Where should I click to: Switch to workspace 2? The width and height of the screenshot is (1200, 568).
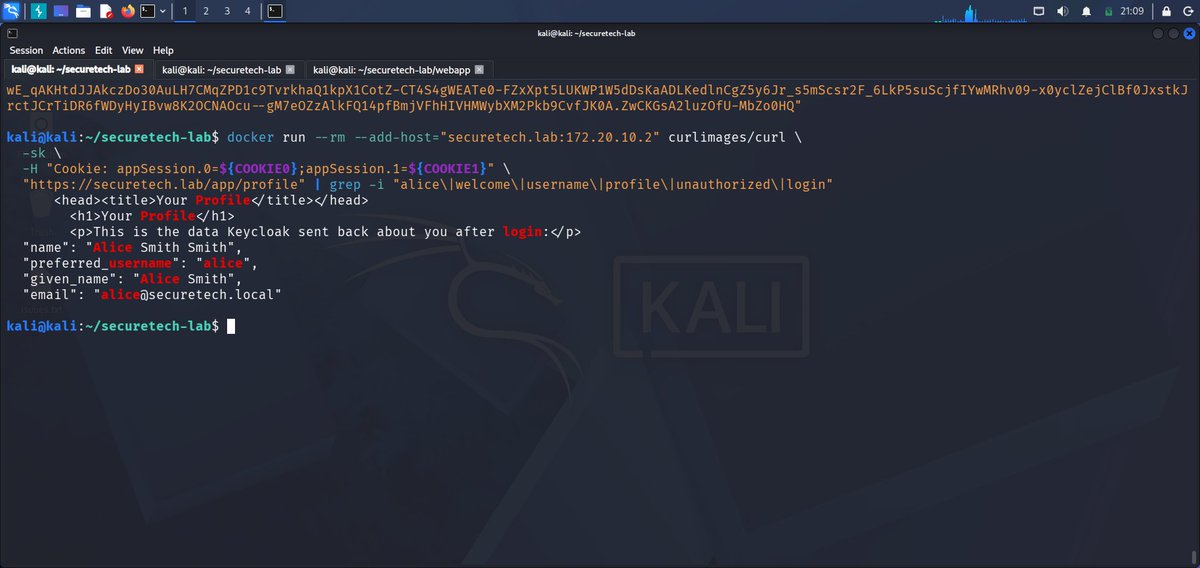coord(206,11)
